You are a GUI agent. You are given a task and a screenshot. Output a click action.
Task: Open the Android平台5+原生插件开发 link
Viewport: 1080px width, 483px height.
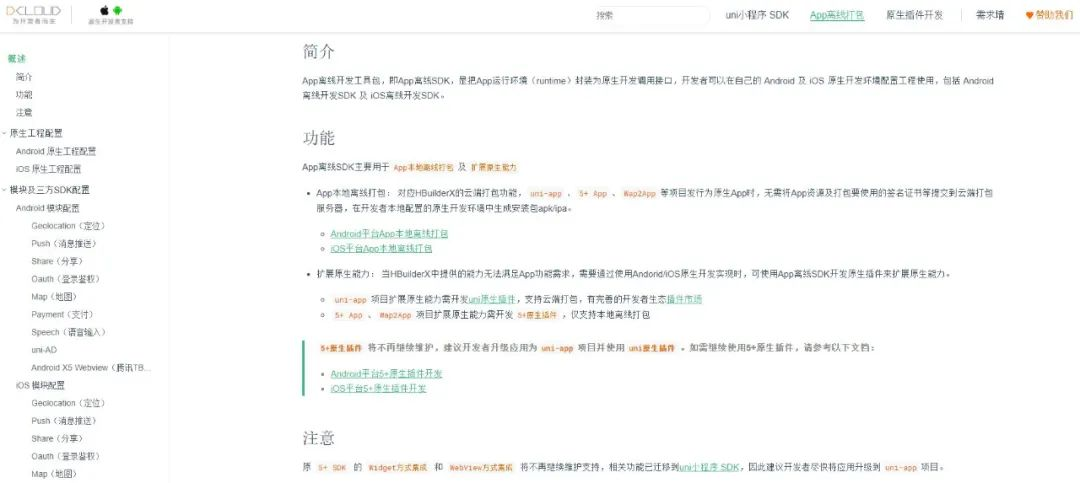click(386, 374)
